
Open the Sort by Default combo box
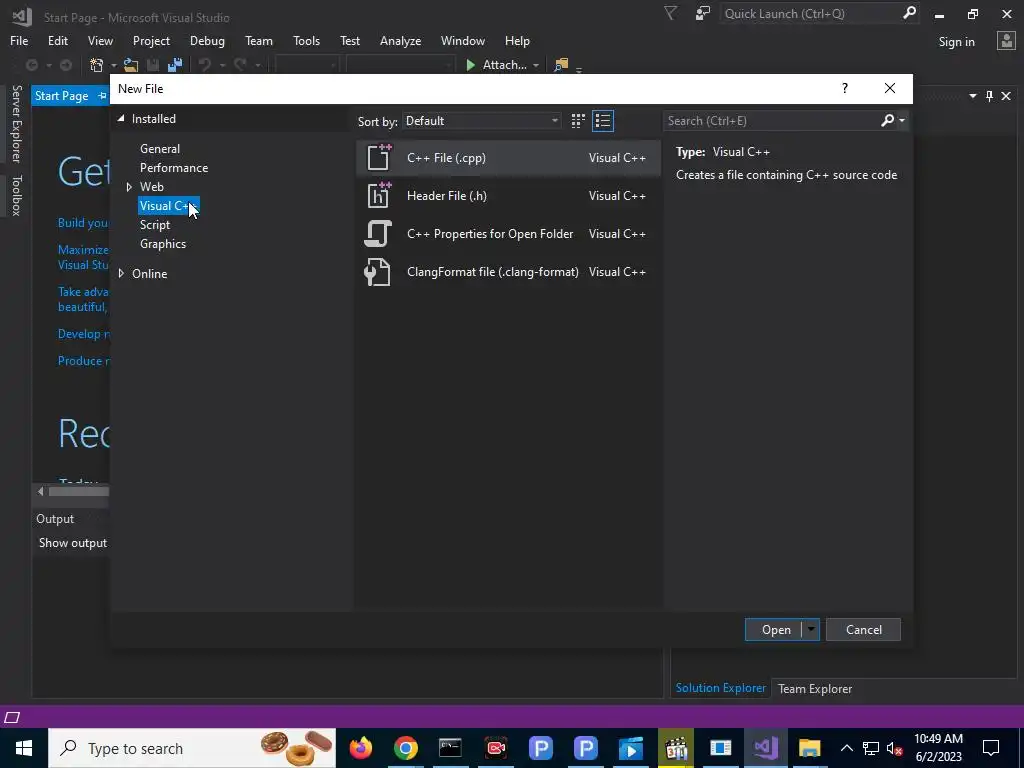click(481, 121)
